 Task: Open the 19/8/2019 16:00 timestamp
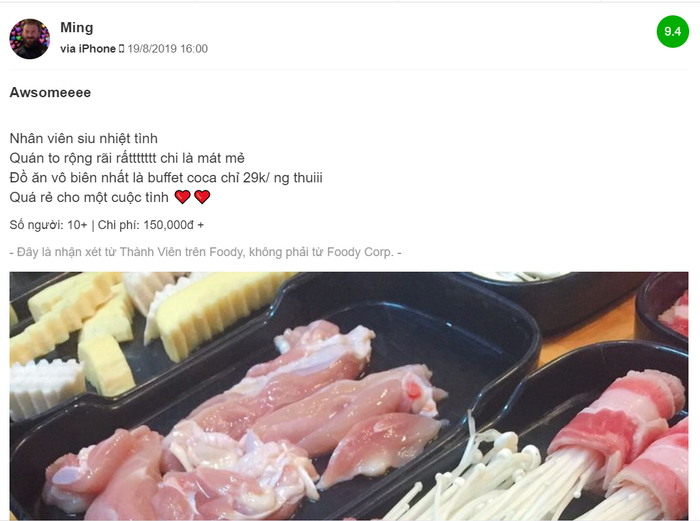(168, 49)
